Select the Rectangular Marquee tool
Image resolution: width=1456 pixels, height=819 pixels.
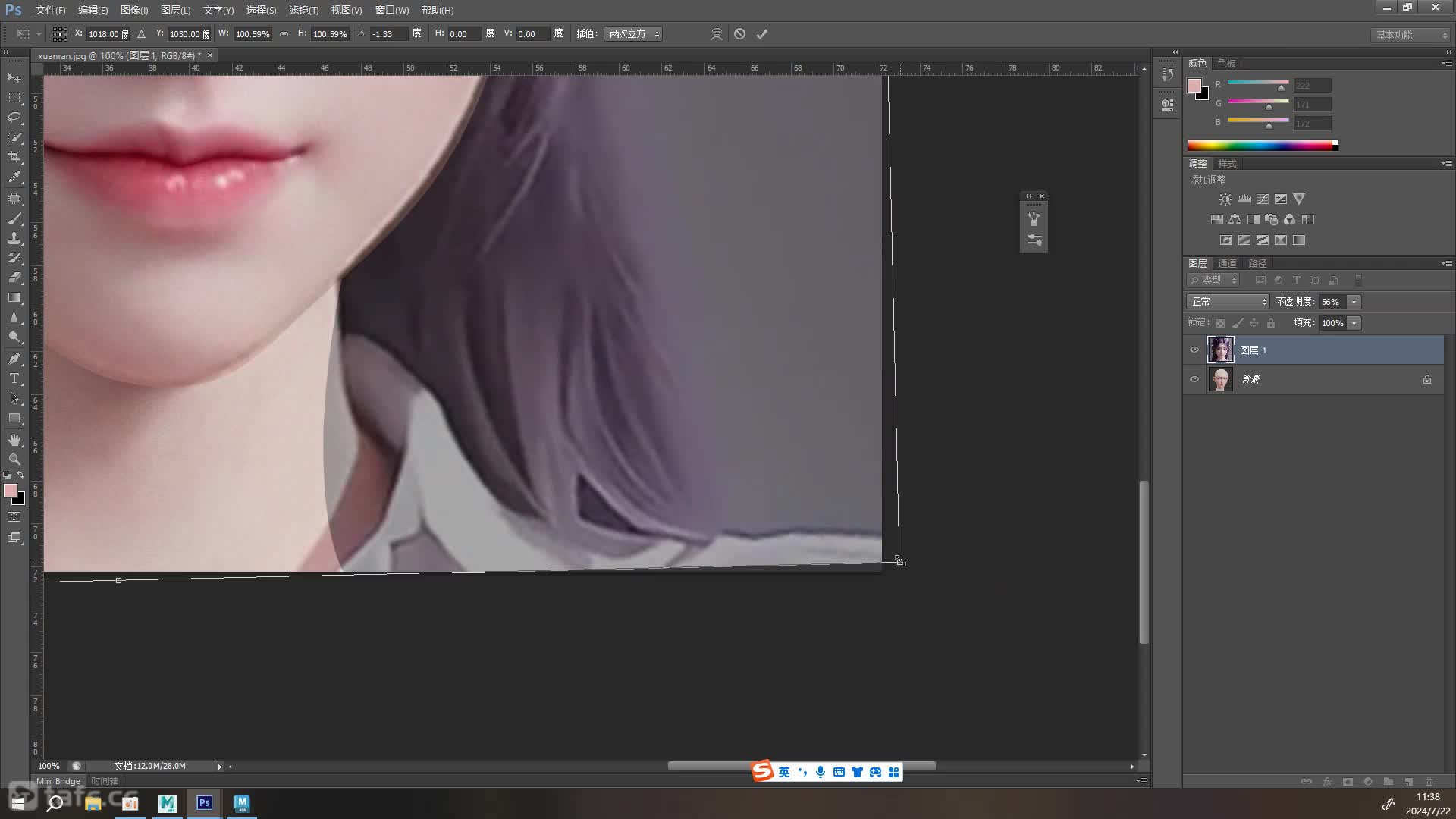(14, 98)
